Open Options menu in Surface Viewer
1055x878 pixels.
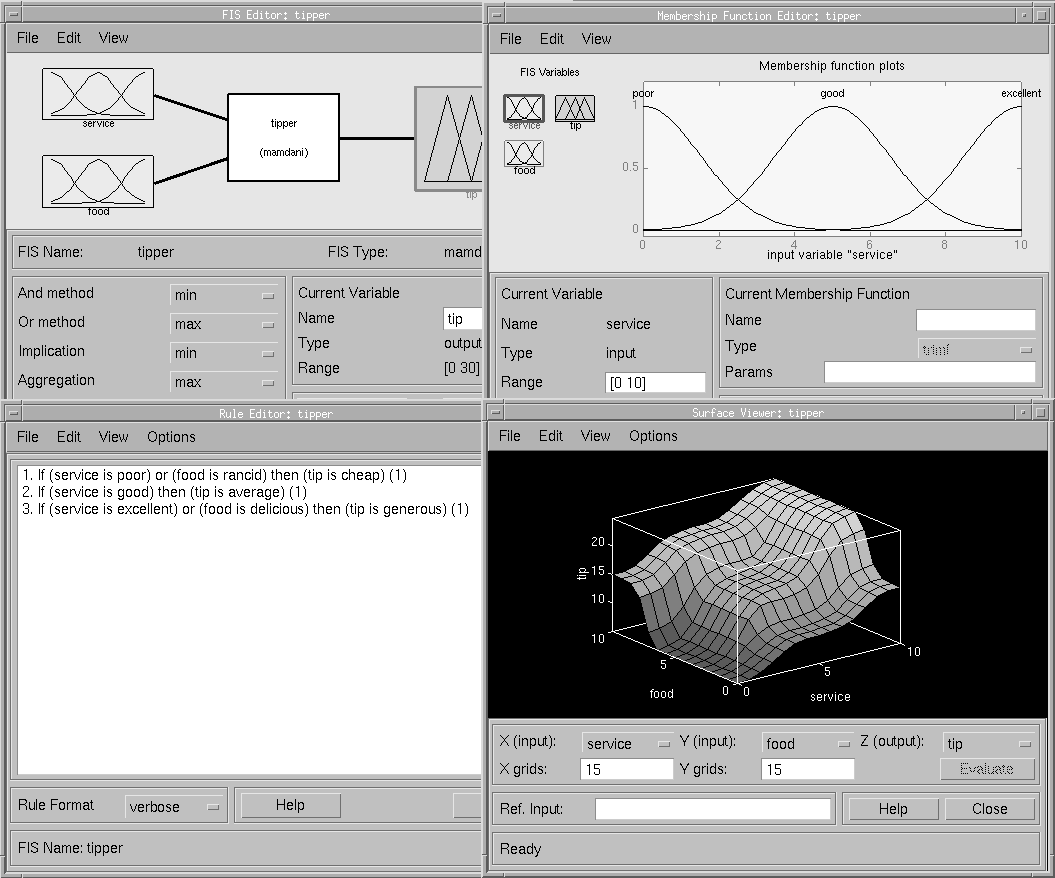coord(653,436)
